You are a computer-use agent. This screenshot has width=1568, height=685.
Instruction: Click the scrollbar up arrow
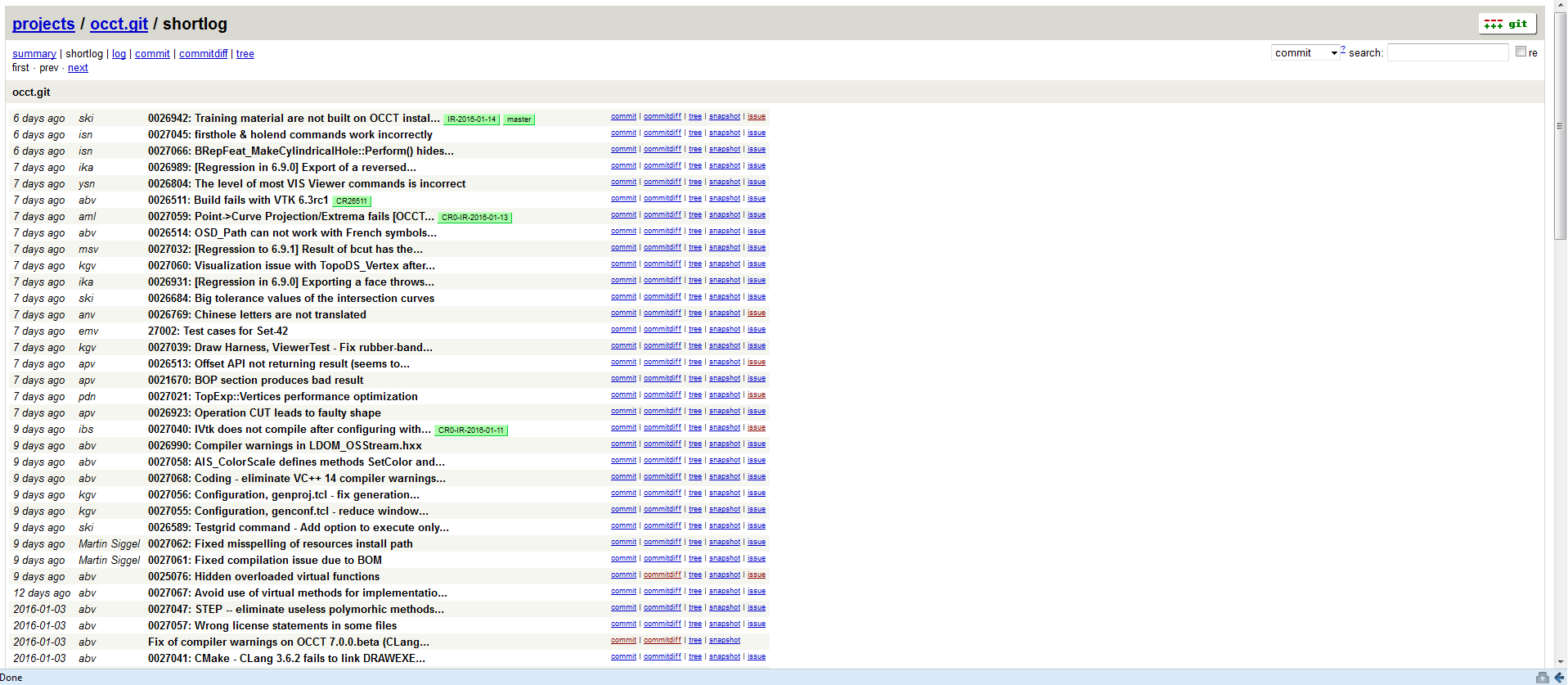(x=1560, y=6)
